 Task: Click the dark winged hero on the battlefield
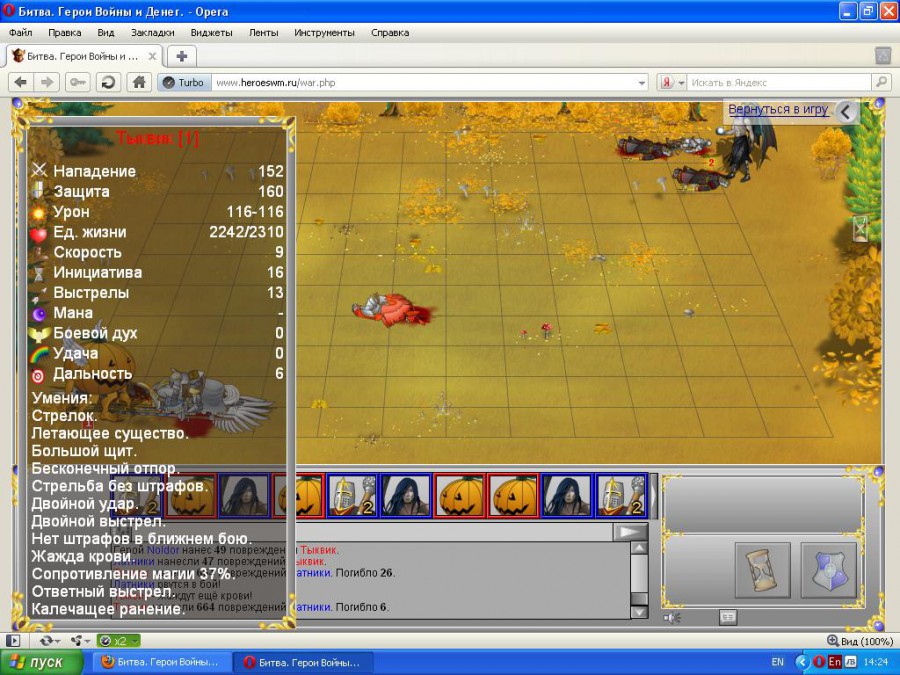[748, 145]
